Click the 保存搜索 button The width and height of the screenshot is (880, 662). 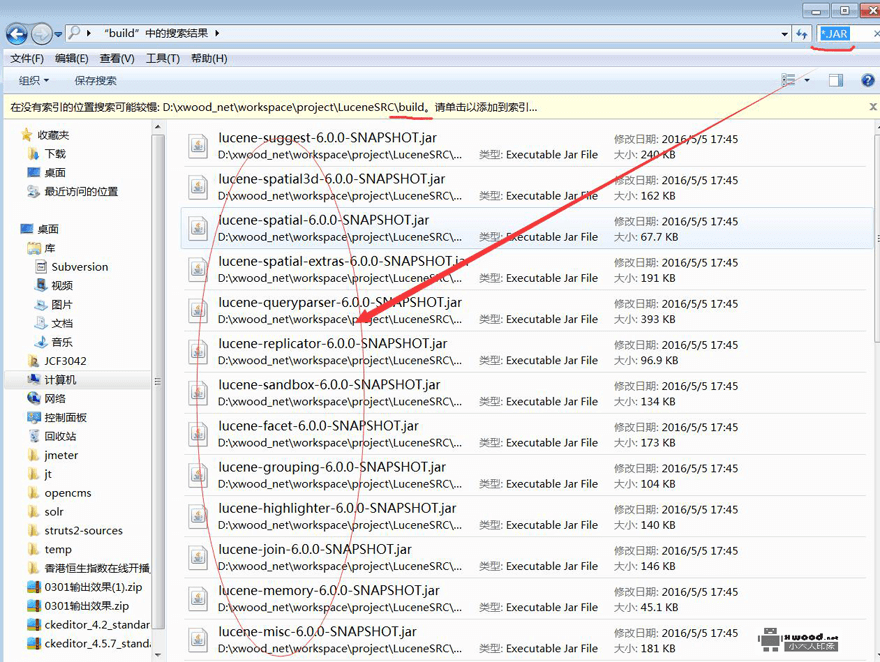(95, 81)
